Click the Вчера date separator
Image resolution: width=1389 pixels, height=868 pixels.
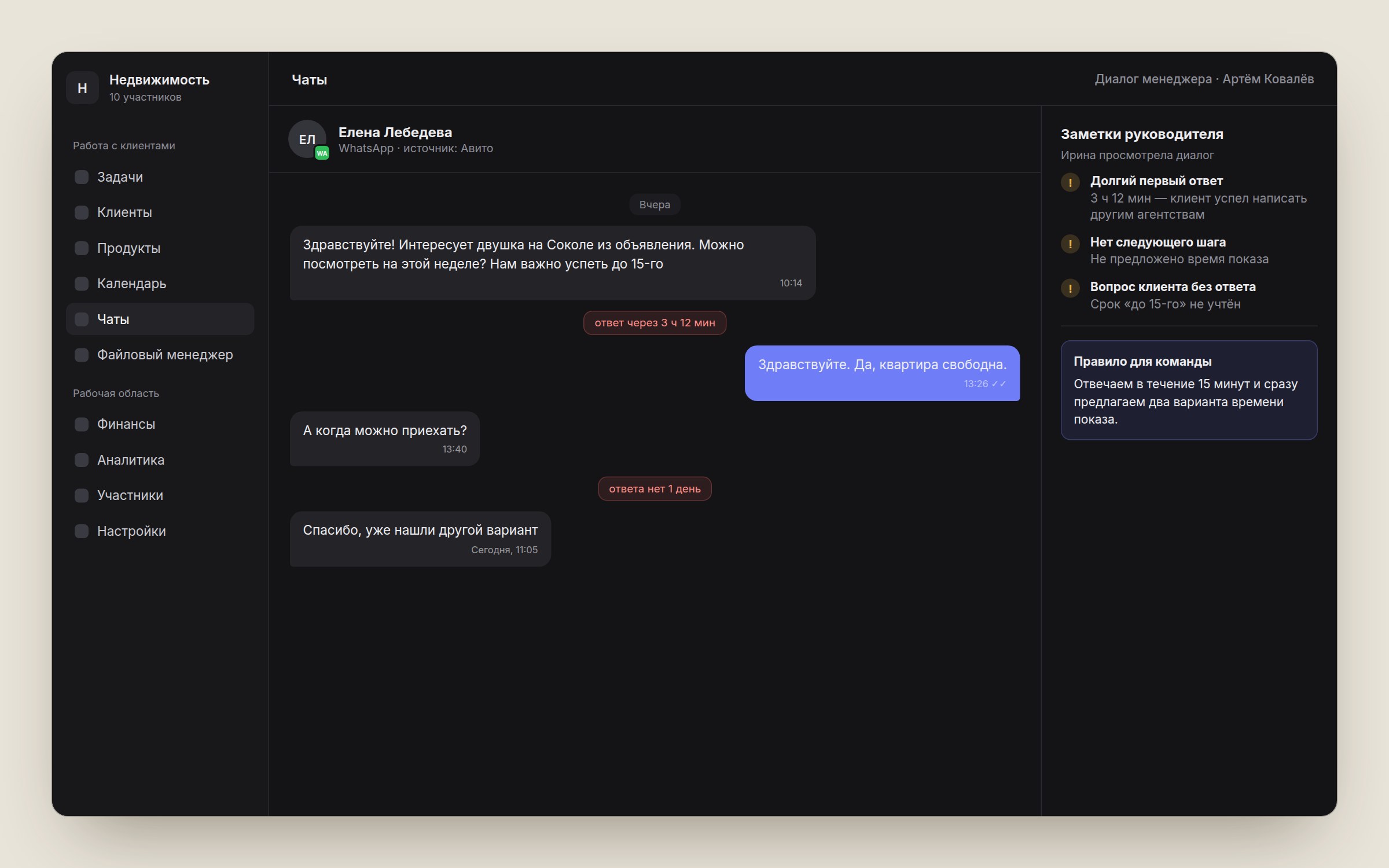click(655, 205)
